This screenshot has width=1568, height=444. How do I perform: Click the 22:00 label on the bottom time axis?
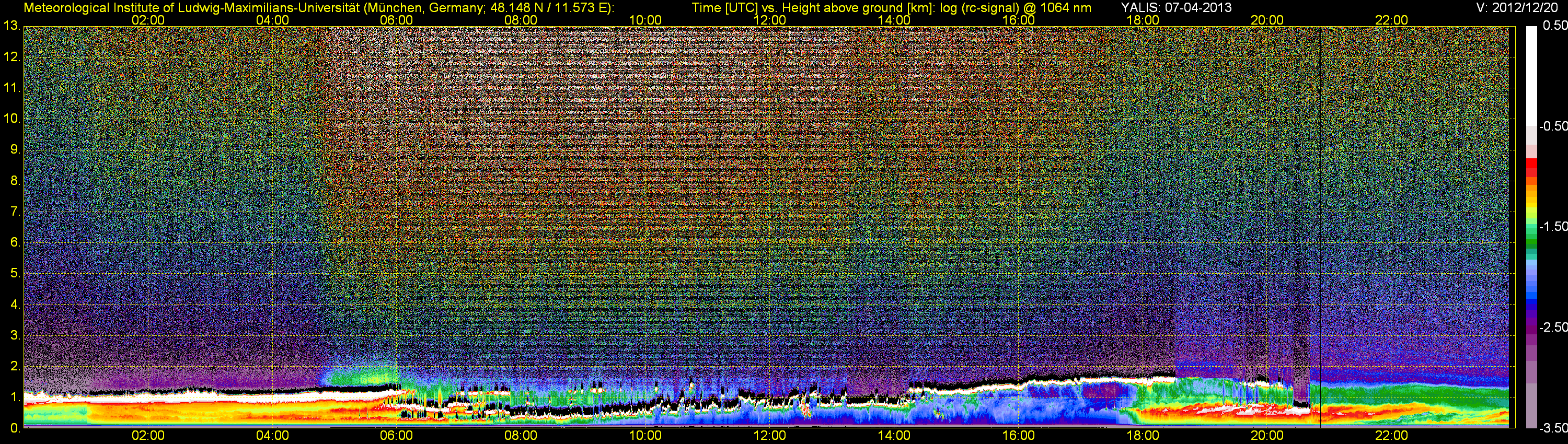pos(1391,436)
